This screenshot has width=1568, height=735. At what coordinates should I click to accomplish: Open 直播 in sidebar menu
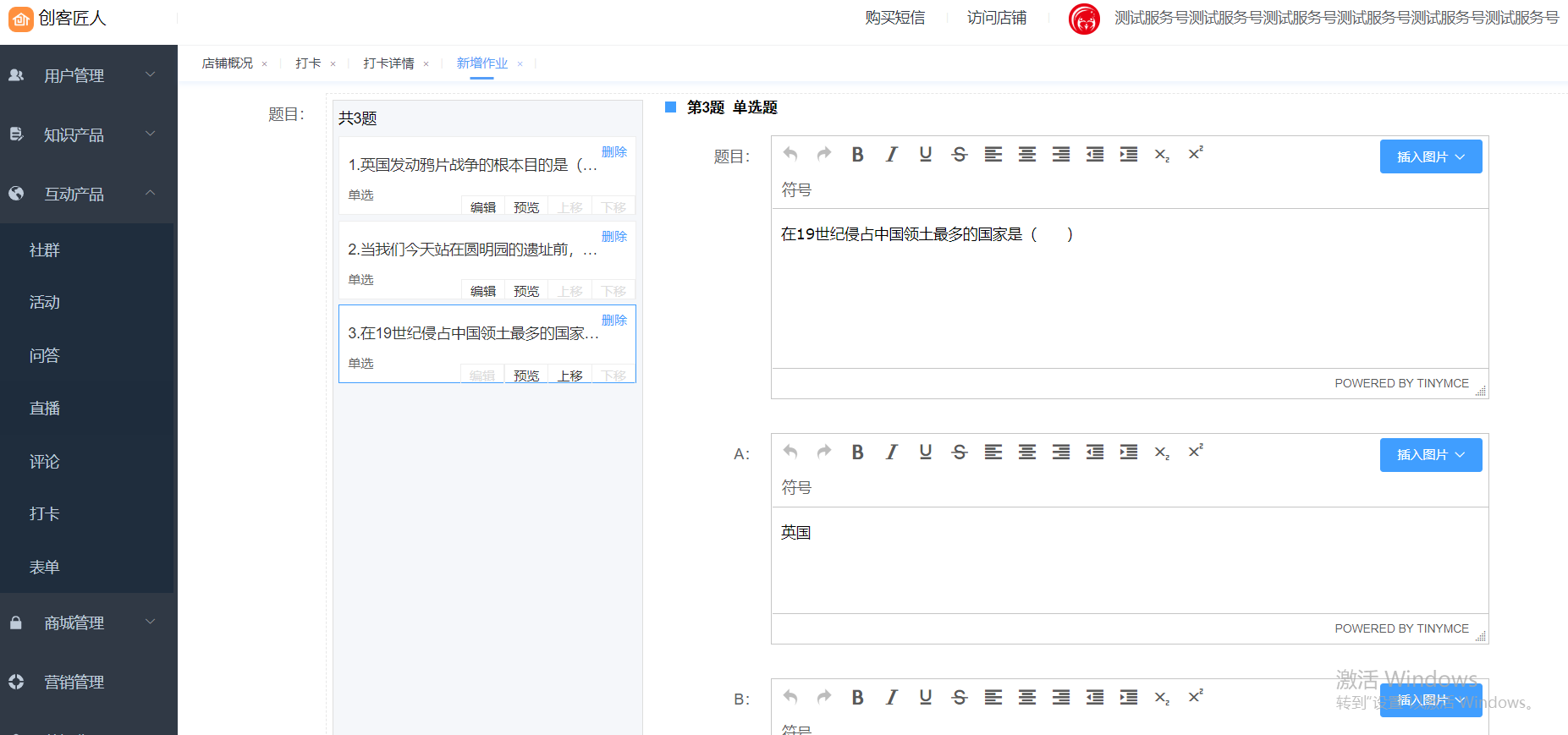pos(45,409)
